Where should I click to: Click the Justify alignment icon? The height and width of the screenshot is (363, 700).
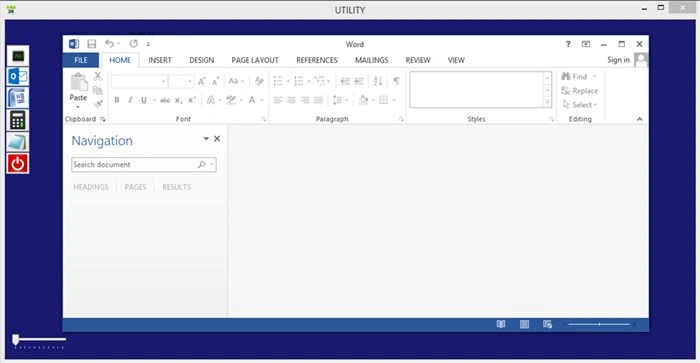pyautogui.click(x=318, y=100)
